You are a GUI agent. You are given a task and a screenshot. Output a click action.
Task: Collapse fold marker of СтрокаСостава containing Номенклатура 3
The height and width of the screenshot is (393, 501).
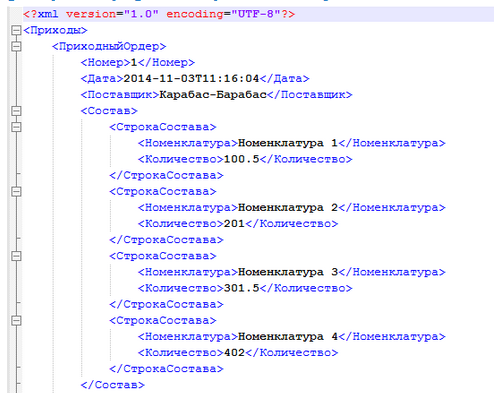pos(16,256)
